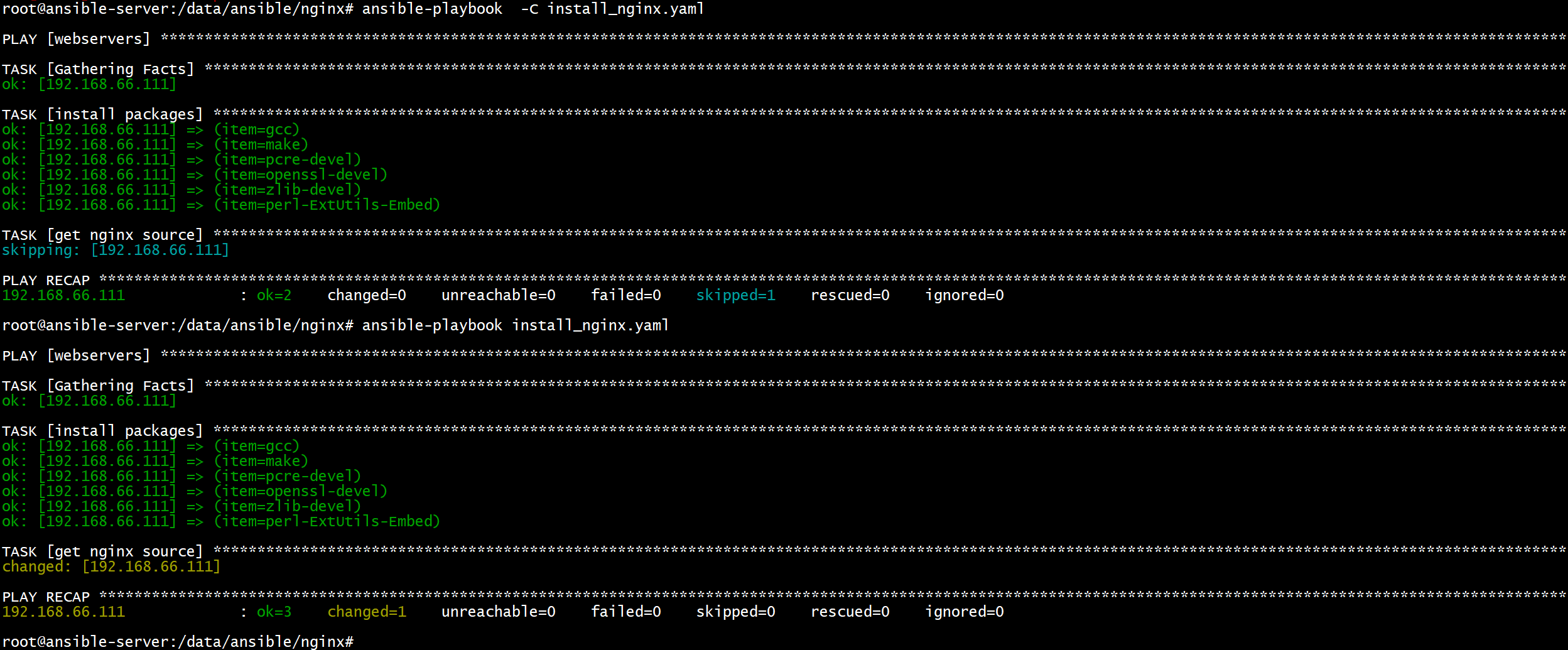1568x650 pixels.
Task: Click '(item=perl-ExtUtils-Embed)' in the check-mode run
Action: pos(327,205)
